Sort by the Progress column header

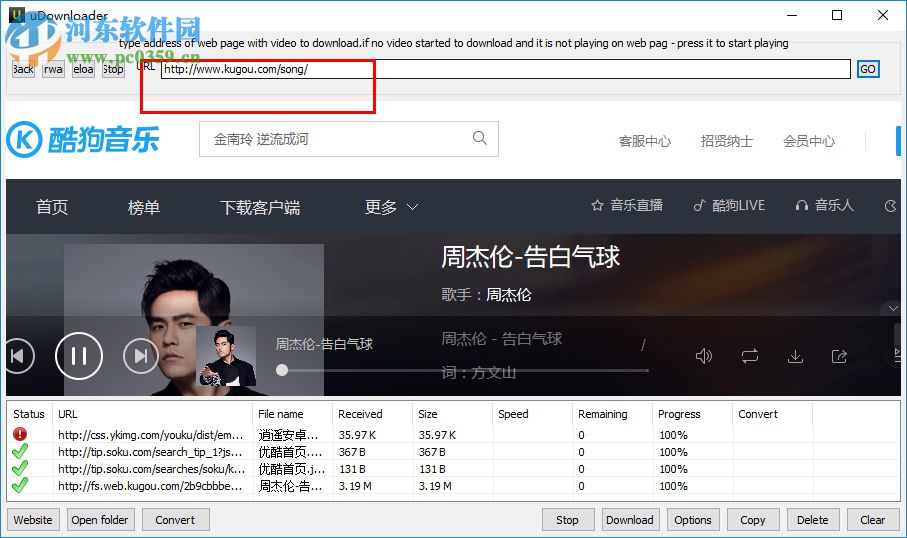[693, 414]
